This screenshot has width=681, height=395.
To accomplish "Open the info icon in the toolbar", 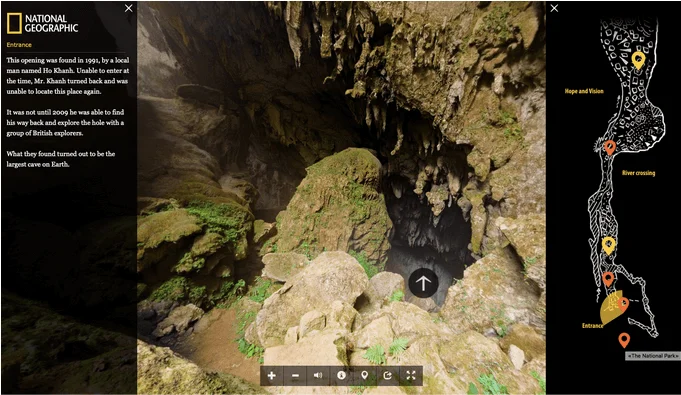I will click(x=341, y=375).
